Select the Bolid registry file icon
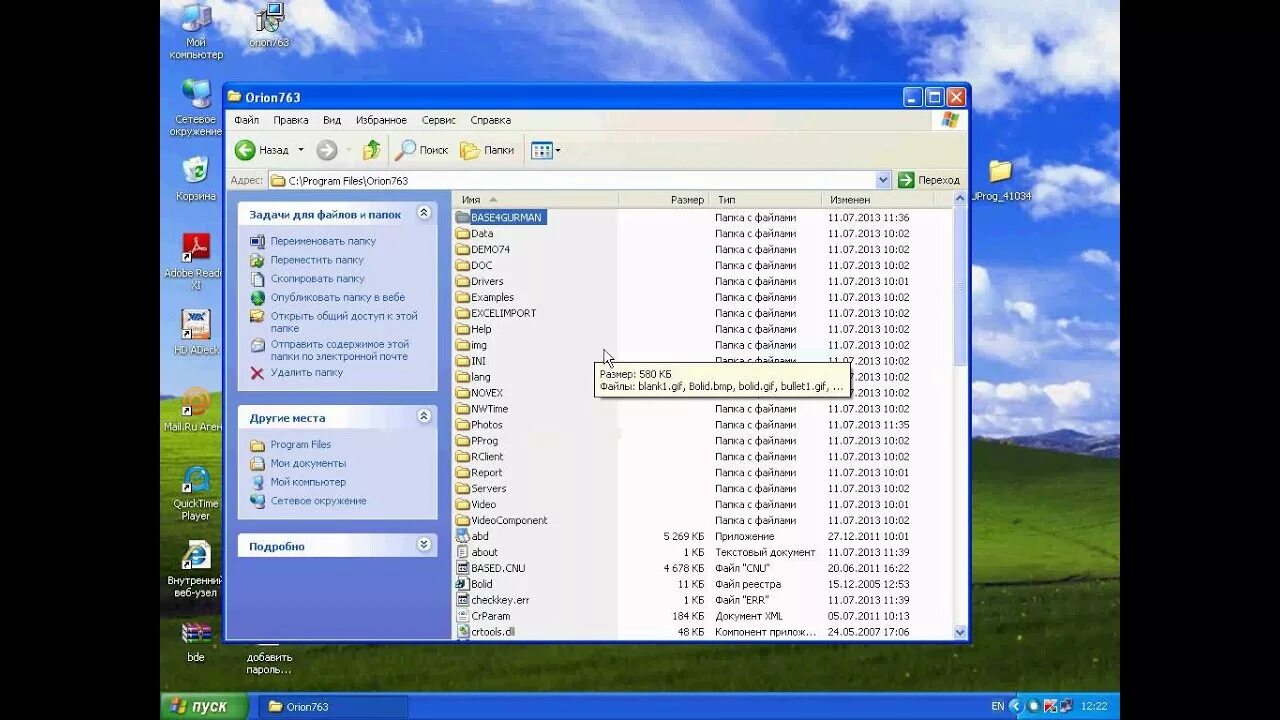 [462, 584]
